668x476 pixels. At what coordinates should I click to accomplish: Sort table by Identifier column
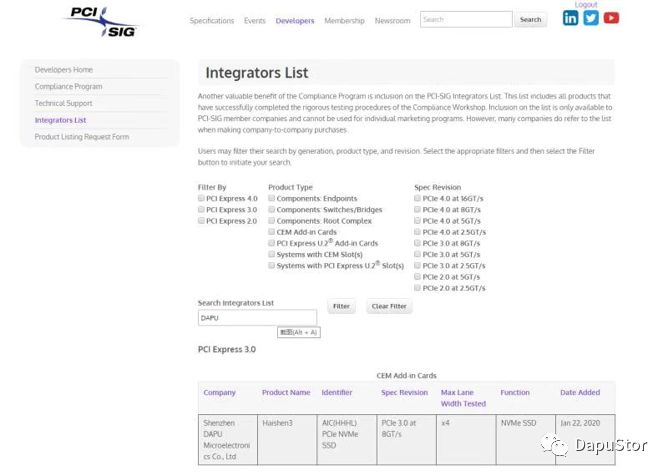(x=337, y=392)
